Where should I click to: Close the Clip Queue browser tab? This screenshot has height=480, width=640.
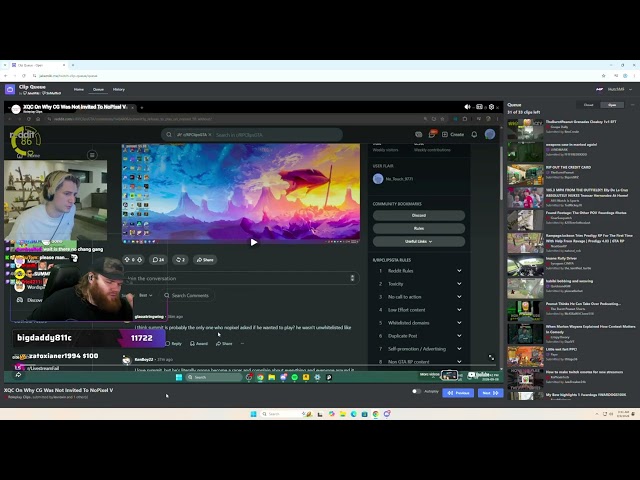coord(64,65)
